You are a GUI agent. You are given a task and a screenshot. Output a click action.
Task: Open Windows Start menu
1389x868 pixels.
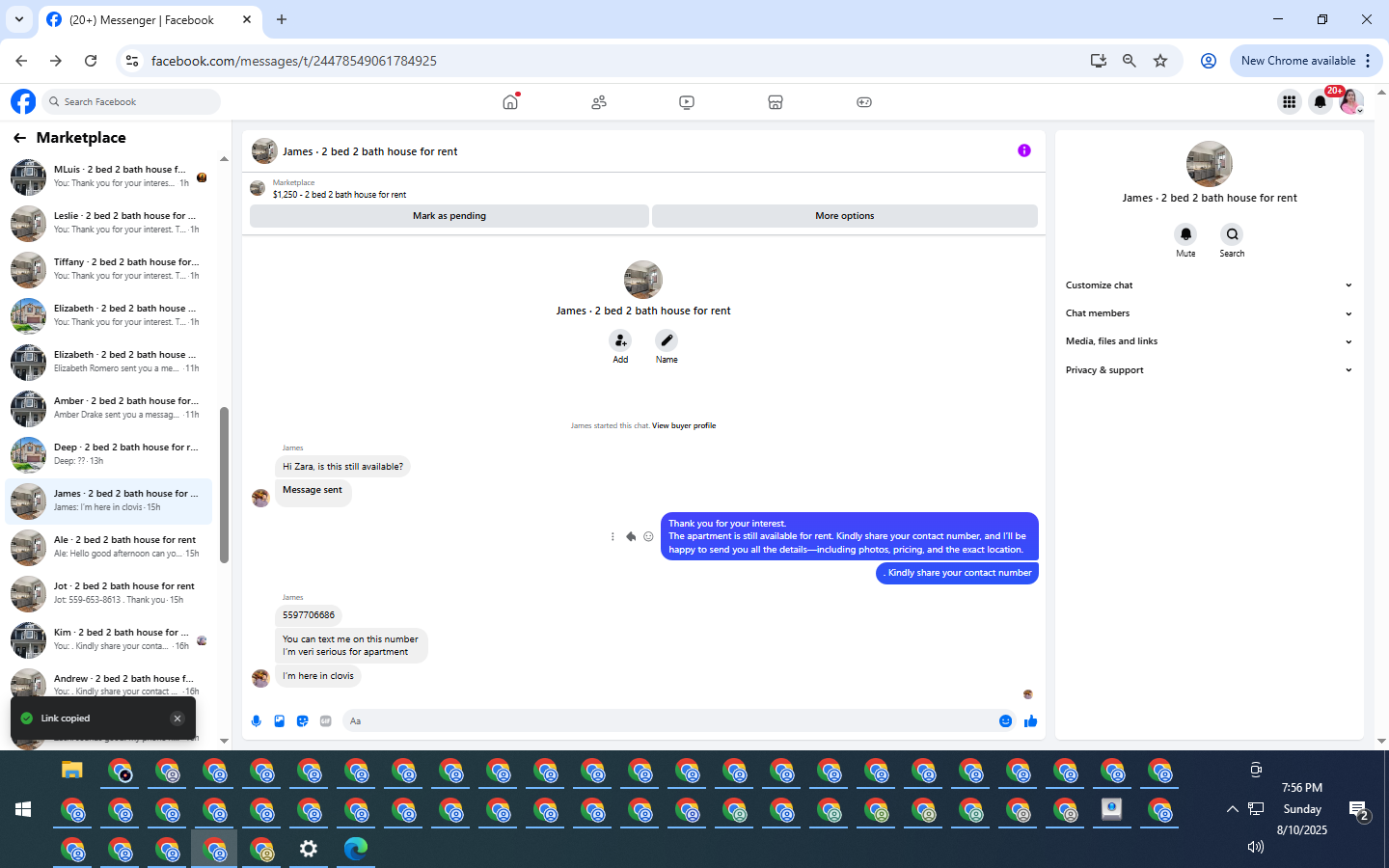(23, 809)
